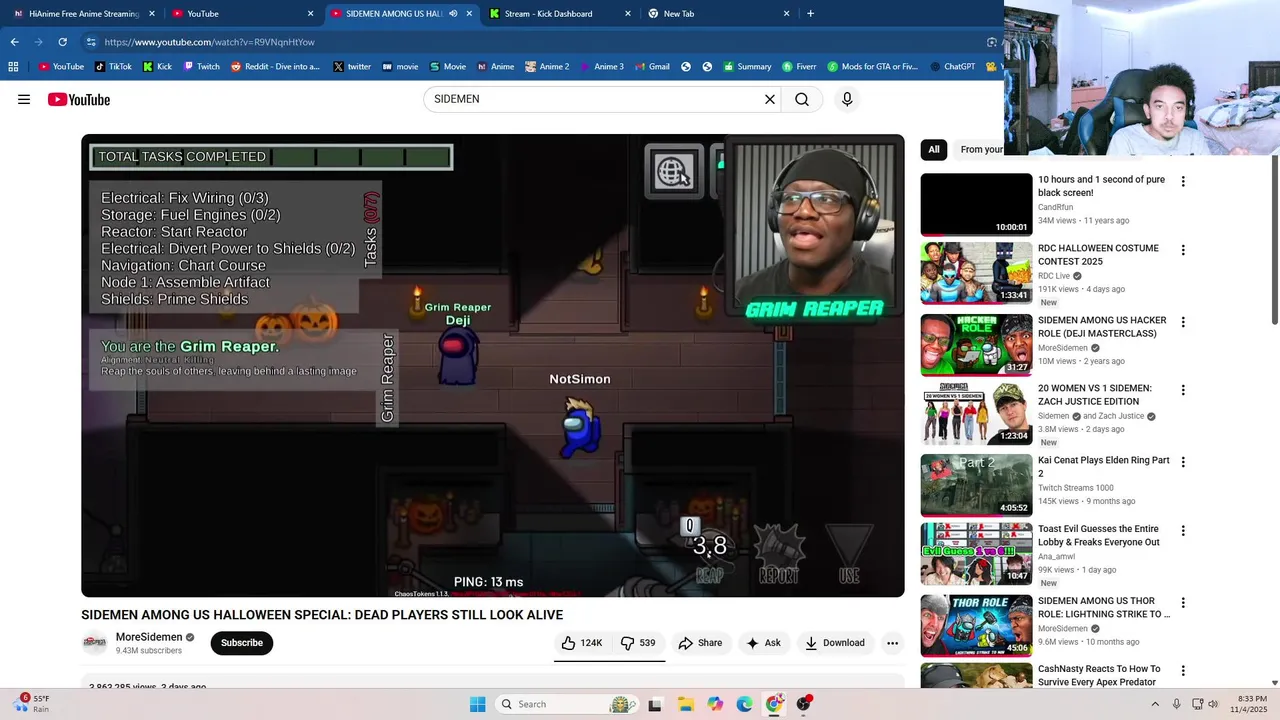Open File Explorer from taskbar
The image size is (1280, 720).
tap(685, 704)
